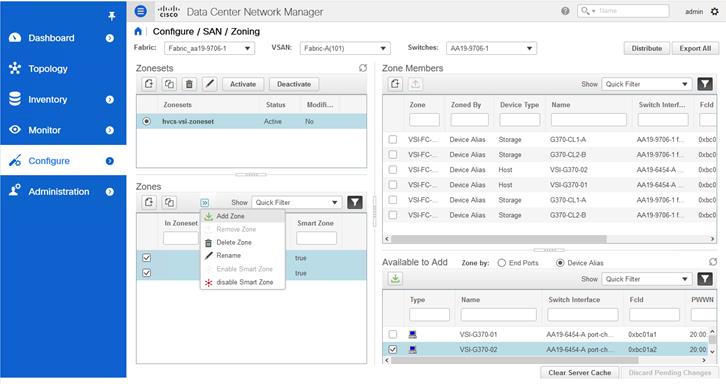Viewport: 726px width, 384px height.
Task: Create a new zone in Zones toolbar
Action: pos(149,202)
